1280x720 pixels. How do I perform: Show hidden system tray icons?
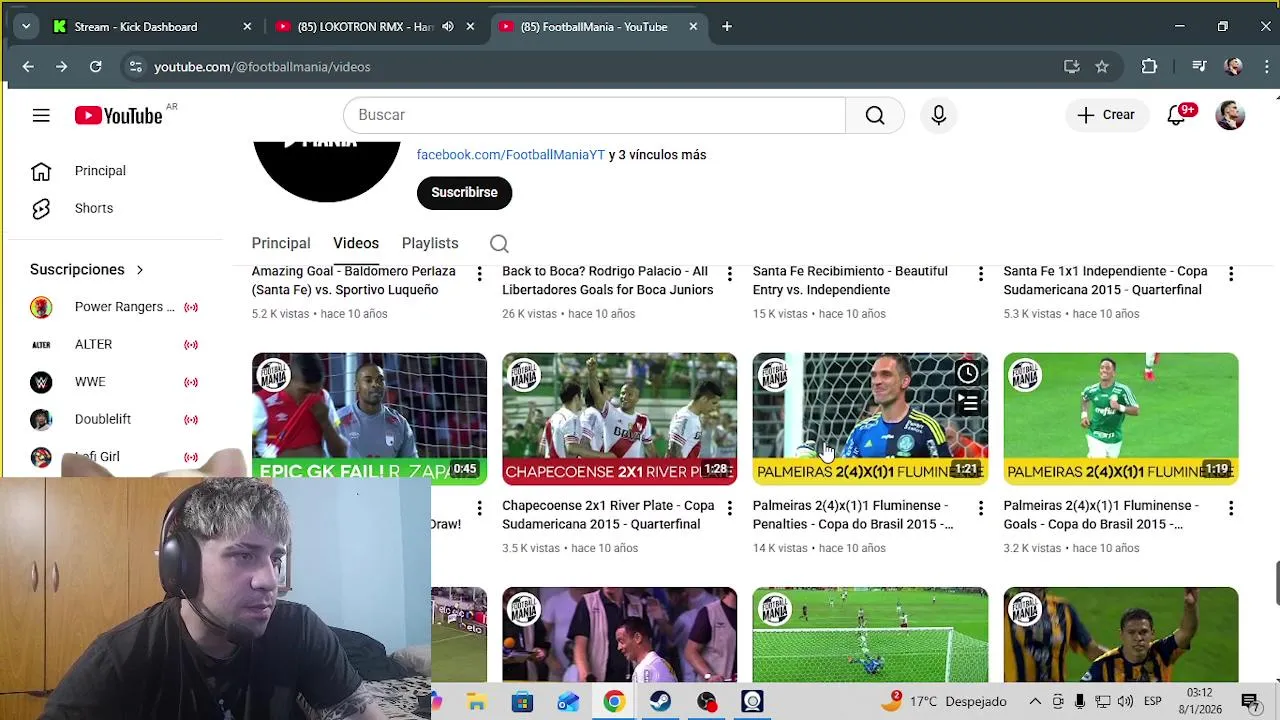tap(1035, 702)
